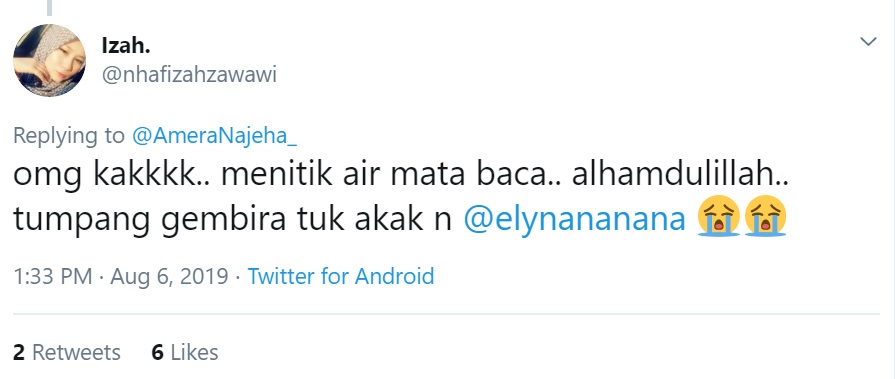The width and height of the screenshot is (895, 379).
Task: Click Izah's profile avatar photo
Action: pyautogui.click(x=50, y=61)
